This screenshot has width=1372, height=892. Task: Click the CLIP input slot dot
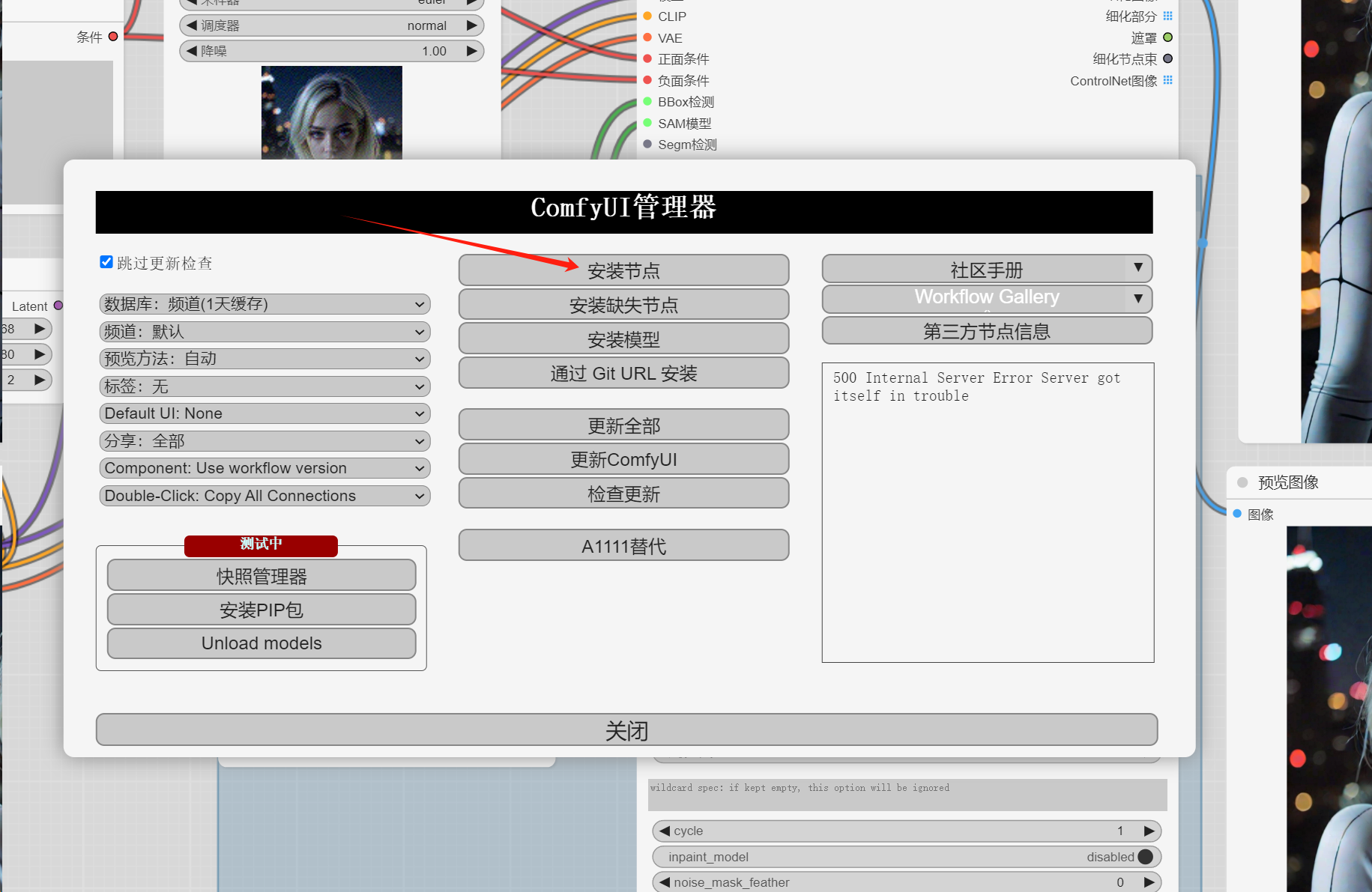[647, 16]
